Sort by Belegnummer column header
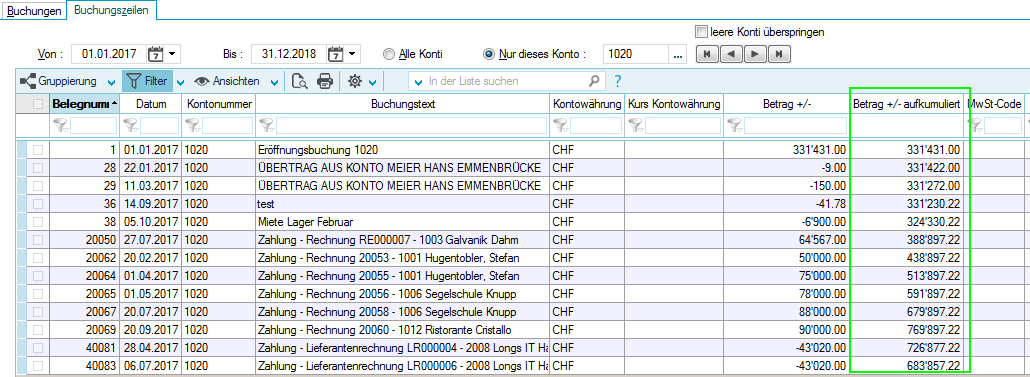The height and width of the screenshot is (377, 1030). (85, 104)
